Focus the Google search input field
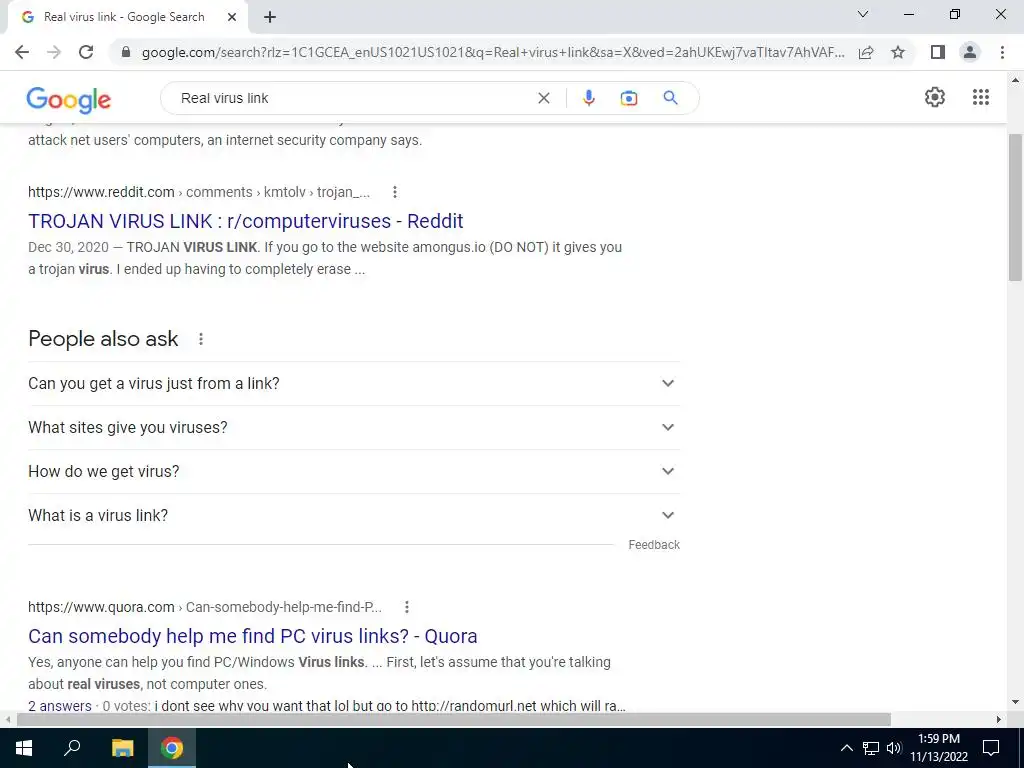 pos(353,98)
